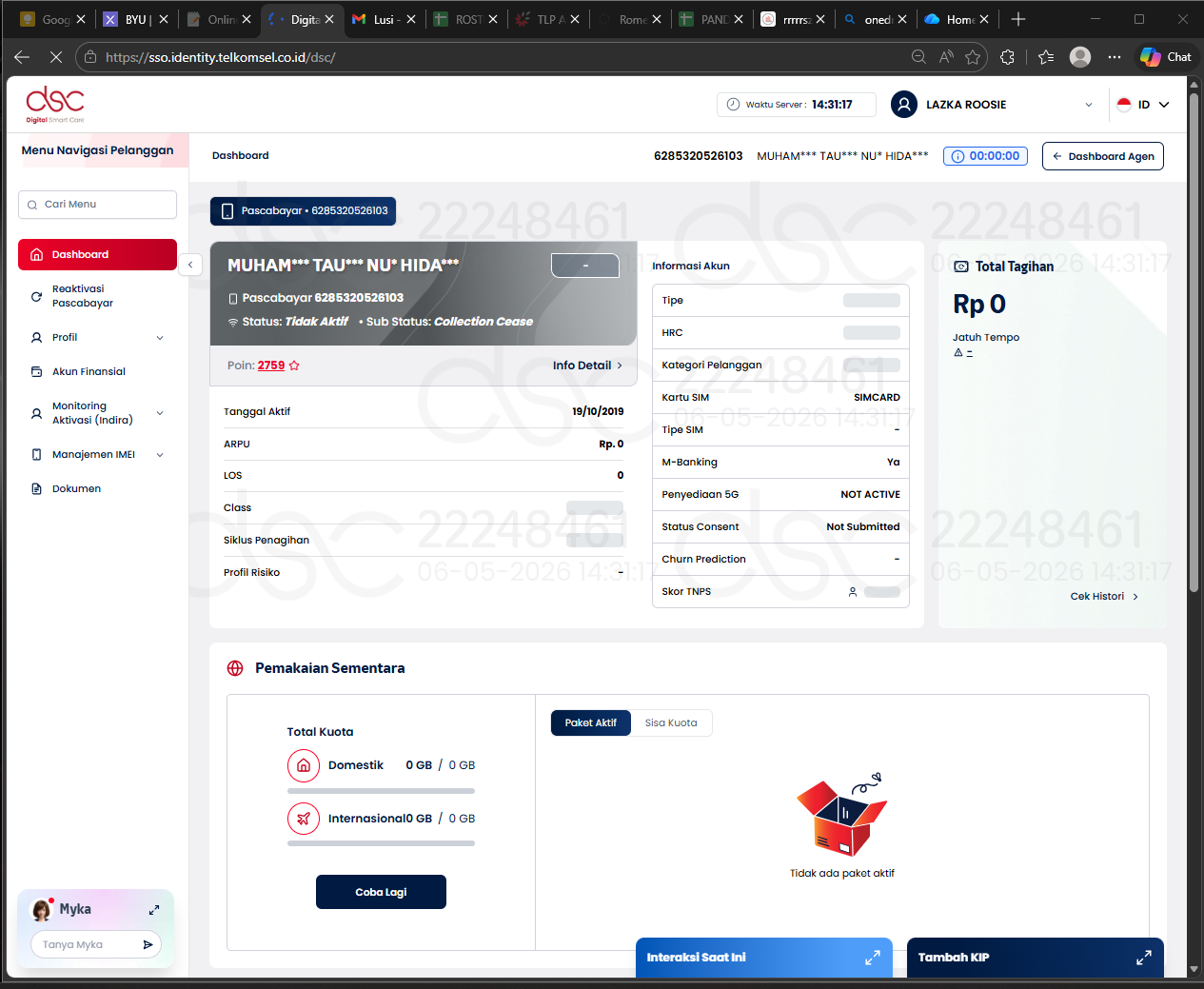
Task: Click the Waktu Server clock icon
Action: [733, 105]
